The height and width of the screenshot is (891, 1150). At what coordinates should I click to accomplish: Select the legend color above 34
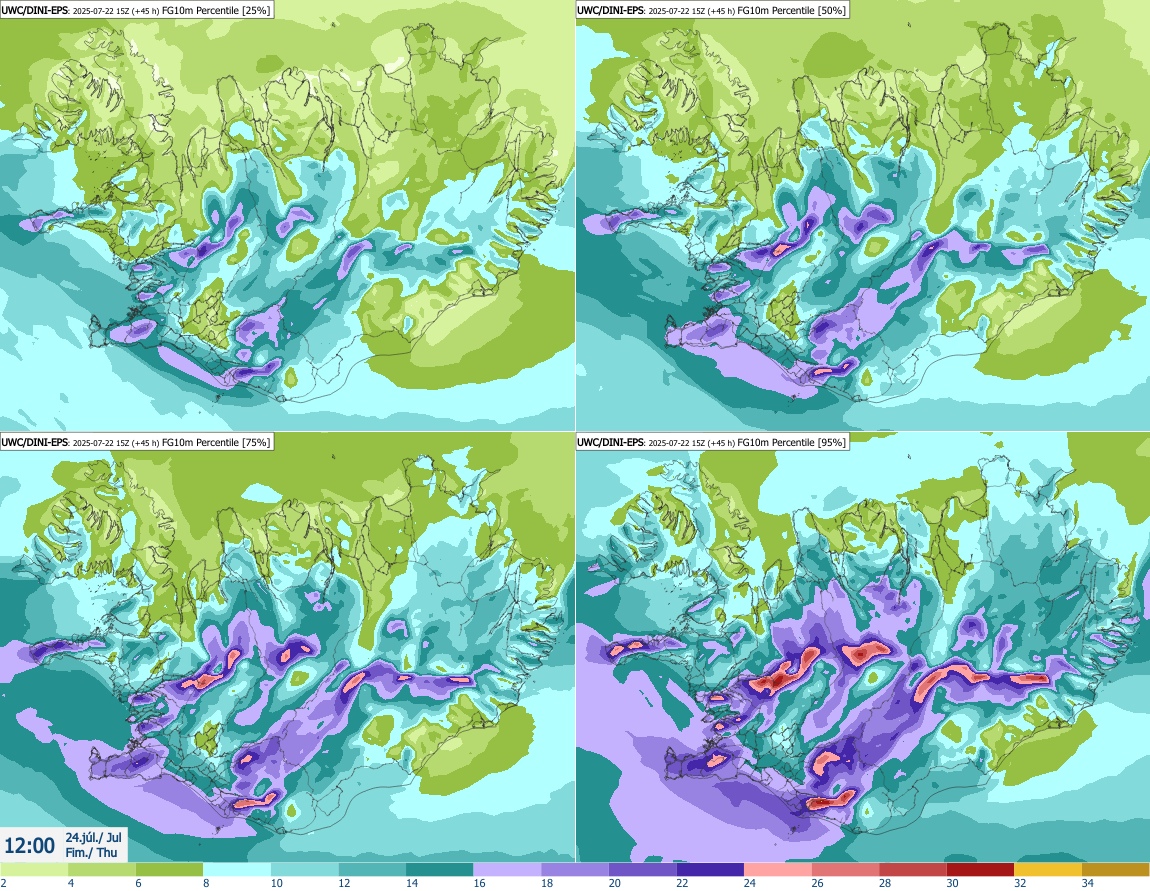pyautogui.click(x=1116, y=870)
